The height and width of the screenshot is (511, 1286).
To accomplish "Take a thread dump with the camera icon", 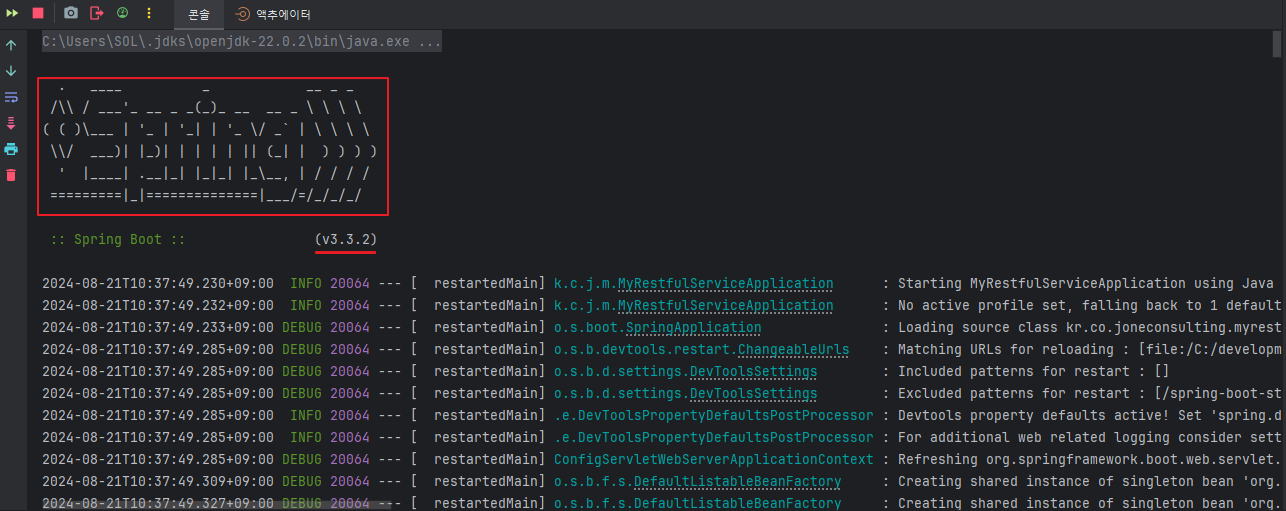I will click(70, 13).
